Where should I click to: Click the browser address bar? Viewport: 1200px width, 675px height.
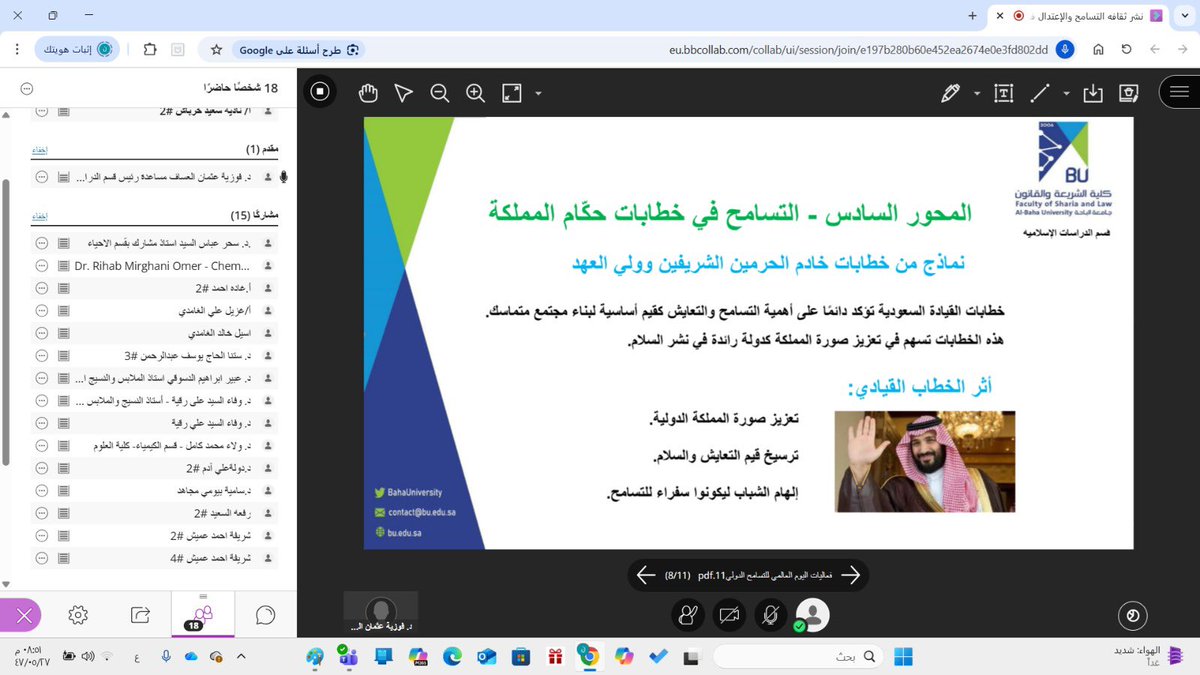[x=848, y=48]
